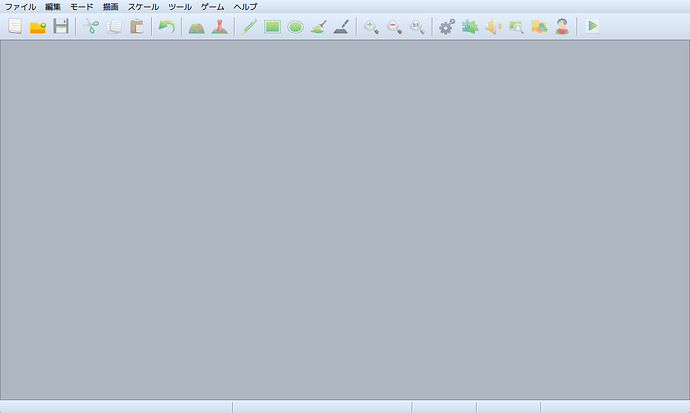Click the New Project icon
The height and width of the screenshot is (413, 690).
[15, 27]
